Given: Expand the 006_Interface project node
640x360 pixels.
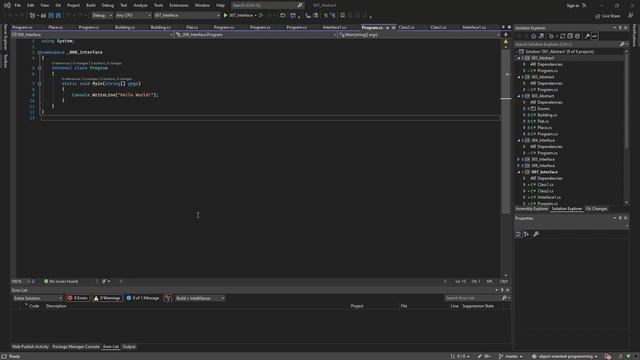Looking at the screenshot, I should click(519, 166).
